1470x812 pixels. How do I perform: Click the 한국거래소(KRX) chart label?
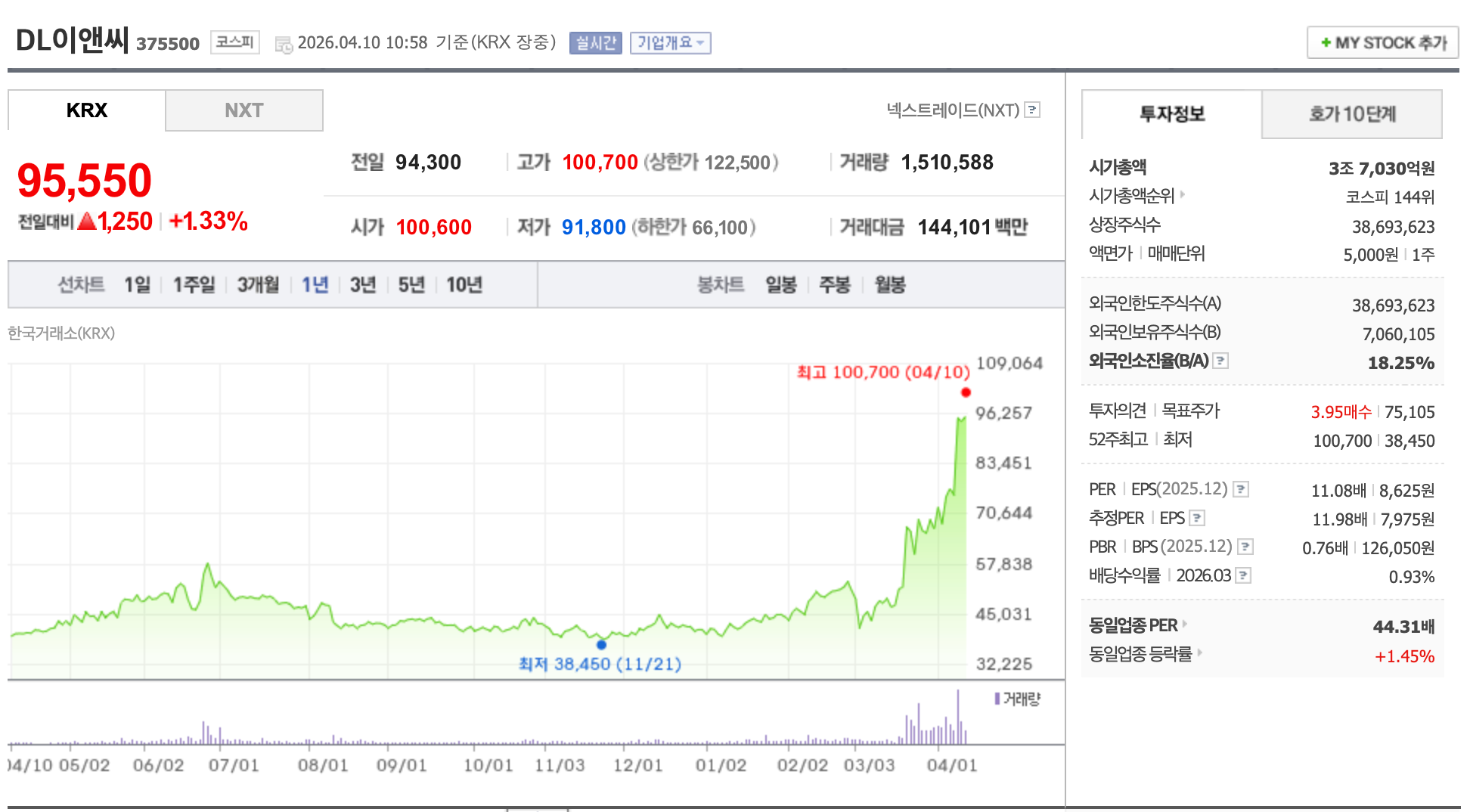[x=61, y=333]
